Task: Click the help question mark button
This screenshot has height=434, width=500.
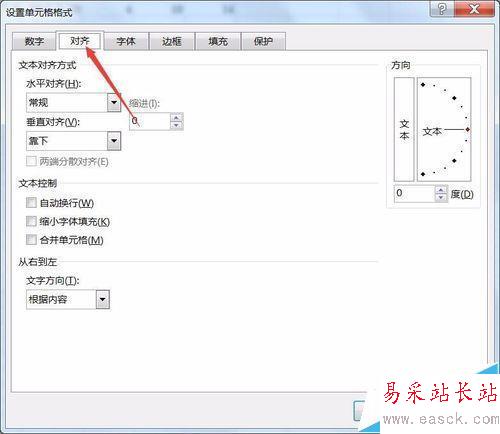Action: pos(442,9)
